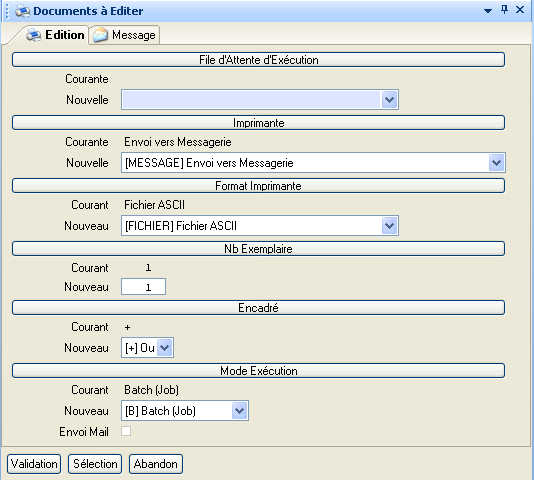Screen dimensions: 534x480
Task: Click the Abandon button
Action: [x=156, y=464]
